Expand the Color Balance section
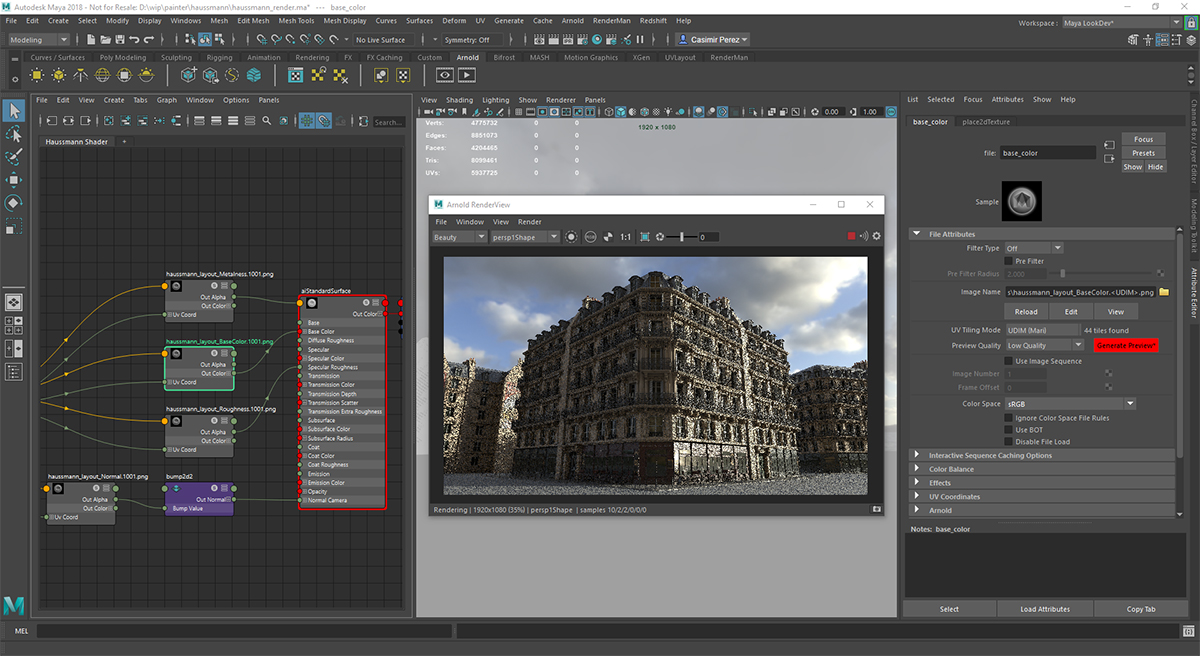 pyautogui.click(x=950, y=469)
